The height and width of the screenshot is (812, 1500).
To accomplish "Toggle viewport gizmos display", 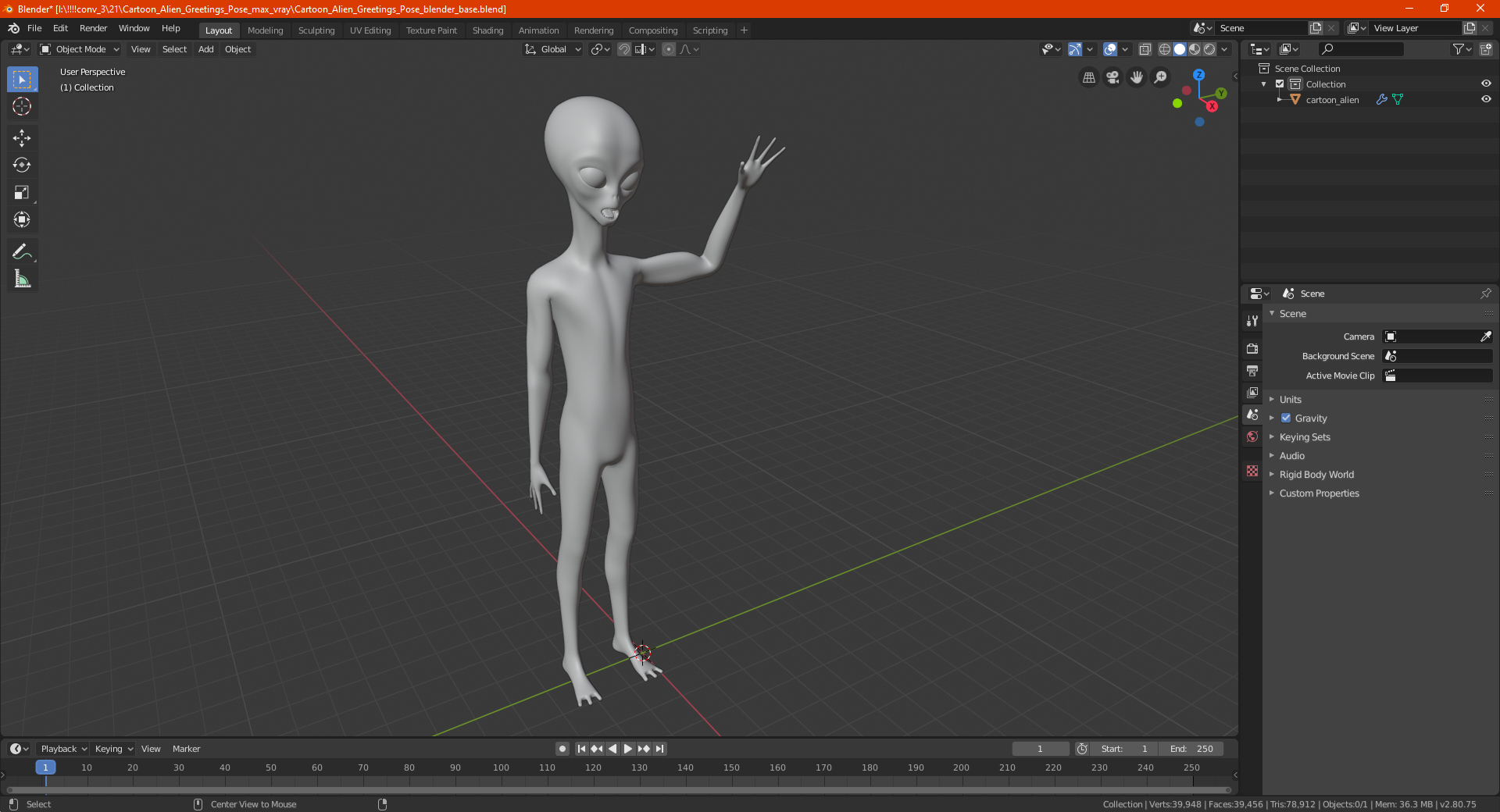I will pyautogui.click(x=1075, y=49).
